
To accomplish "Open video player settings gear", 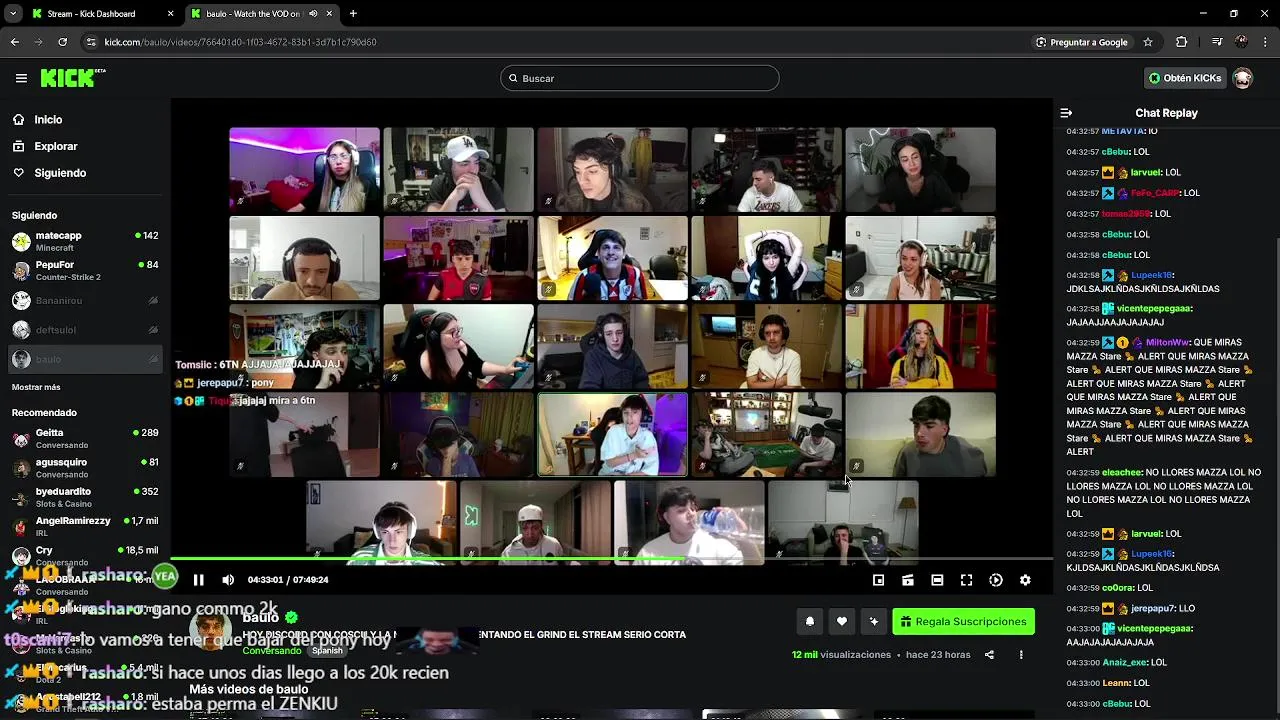I will tap(1025, 580).
